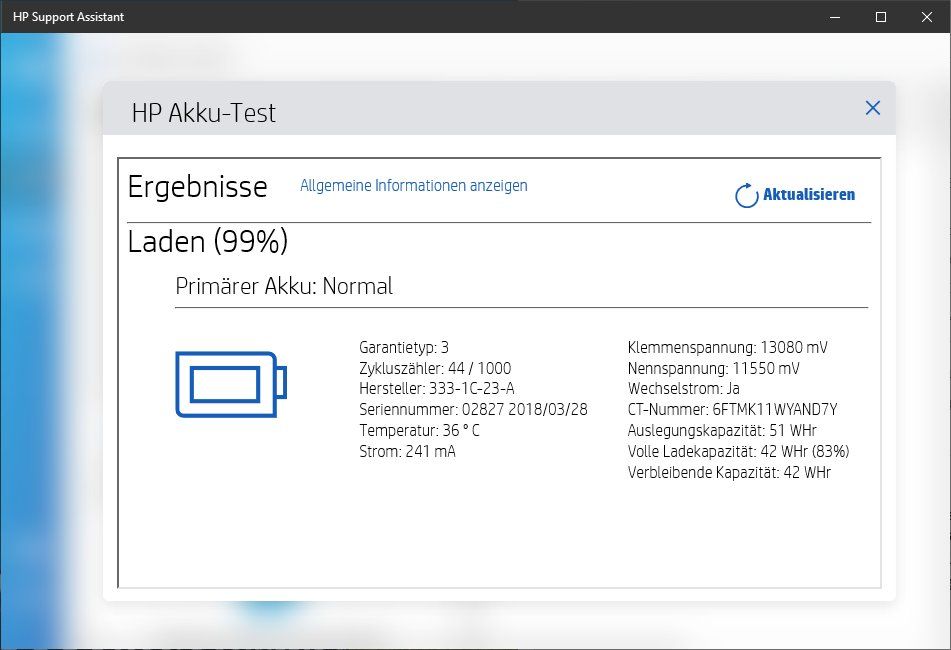951x650 pixels.
Task: Click Auslegungskapazität: 51 WHr value
Action: pyautogui.click(x=722, y=431)
